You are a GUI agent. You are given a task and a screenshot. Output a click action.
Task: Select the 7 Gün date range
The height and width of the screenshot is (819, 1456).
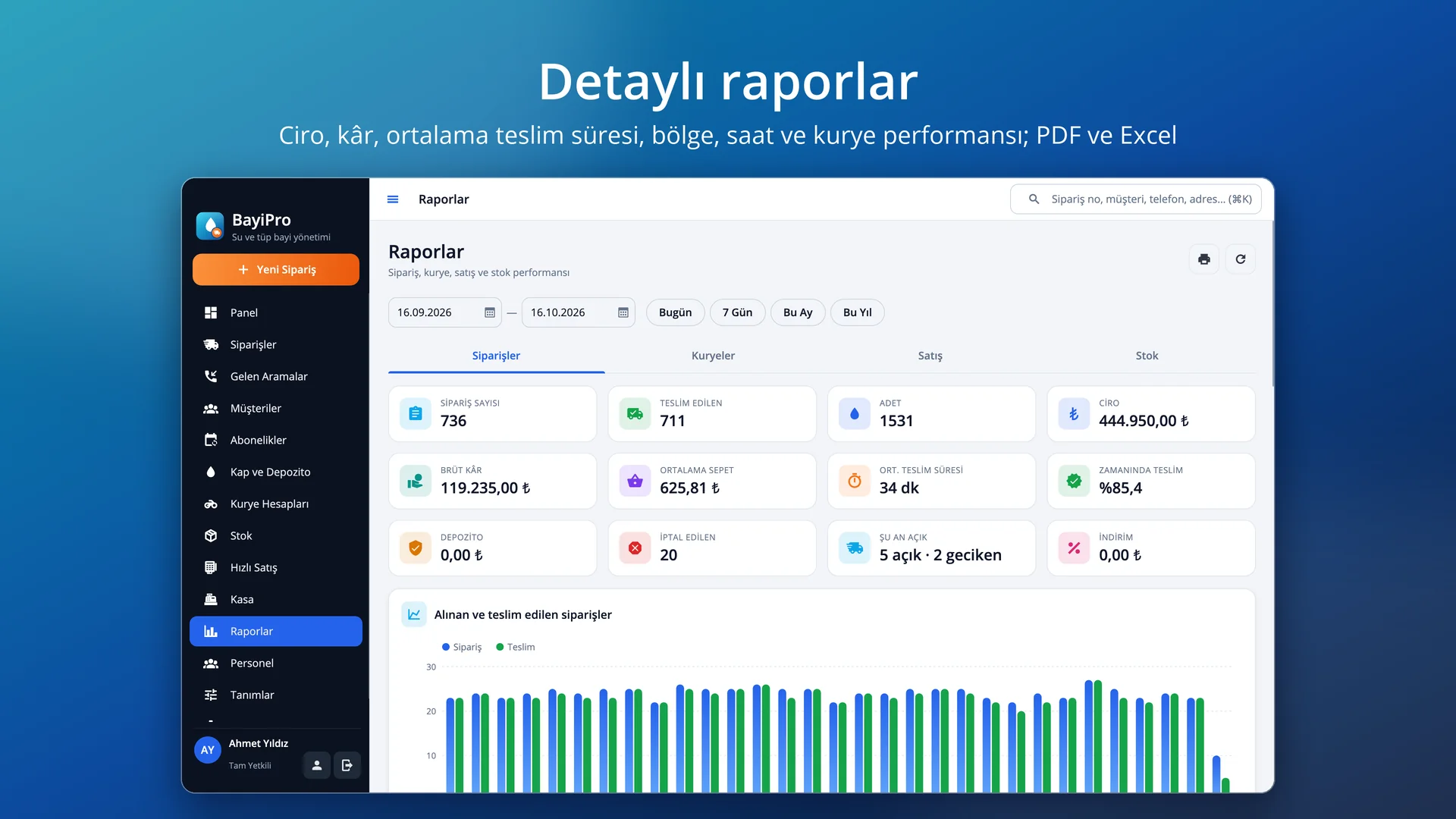tap(737, 312)
